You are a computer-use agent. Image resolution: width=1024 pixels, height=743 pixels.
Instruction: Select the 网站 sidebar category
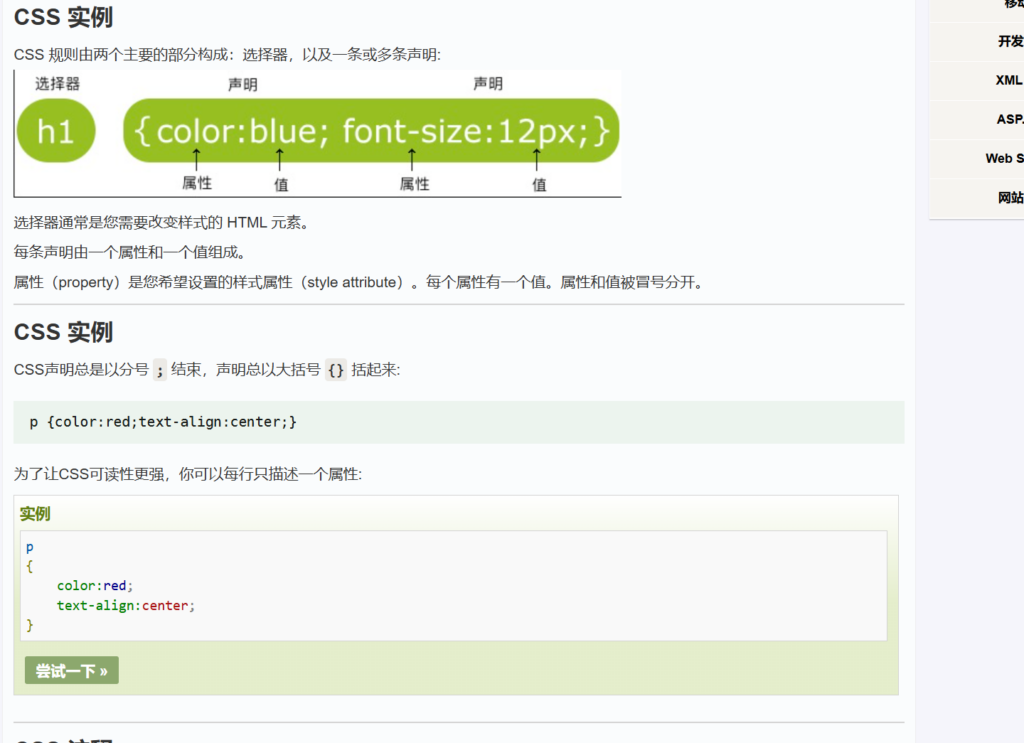[x=1010, y=198]
